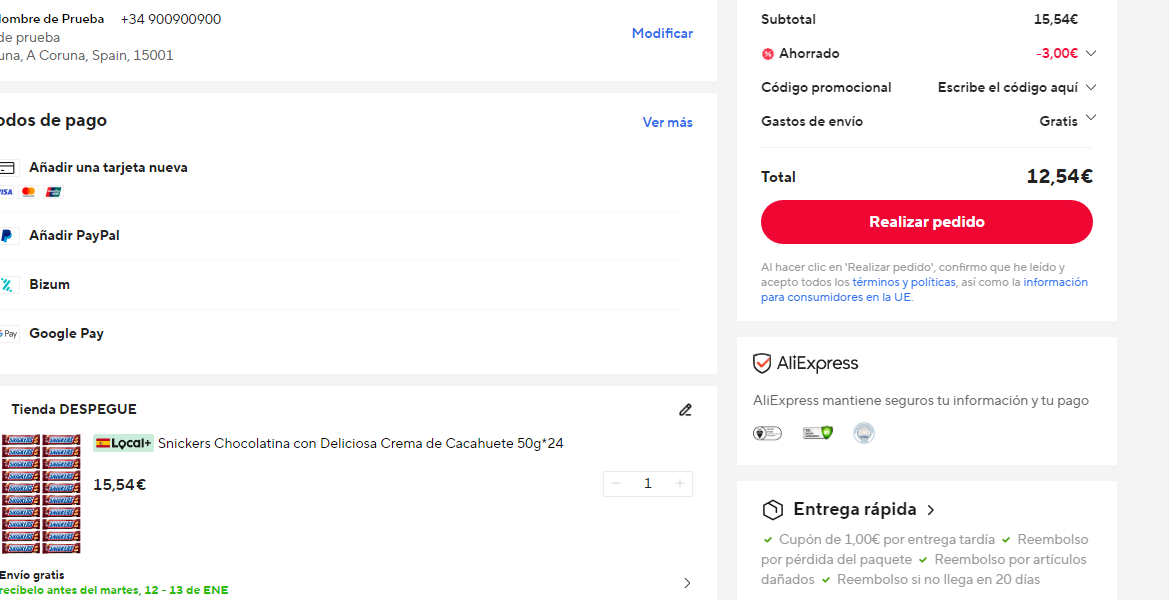Expand the Código promocional chevron

coord(1091,87)
